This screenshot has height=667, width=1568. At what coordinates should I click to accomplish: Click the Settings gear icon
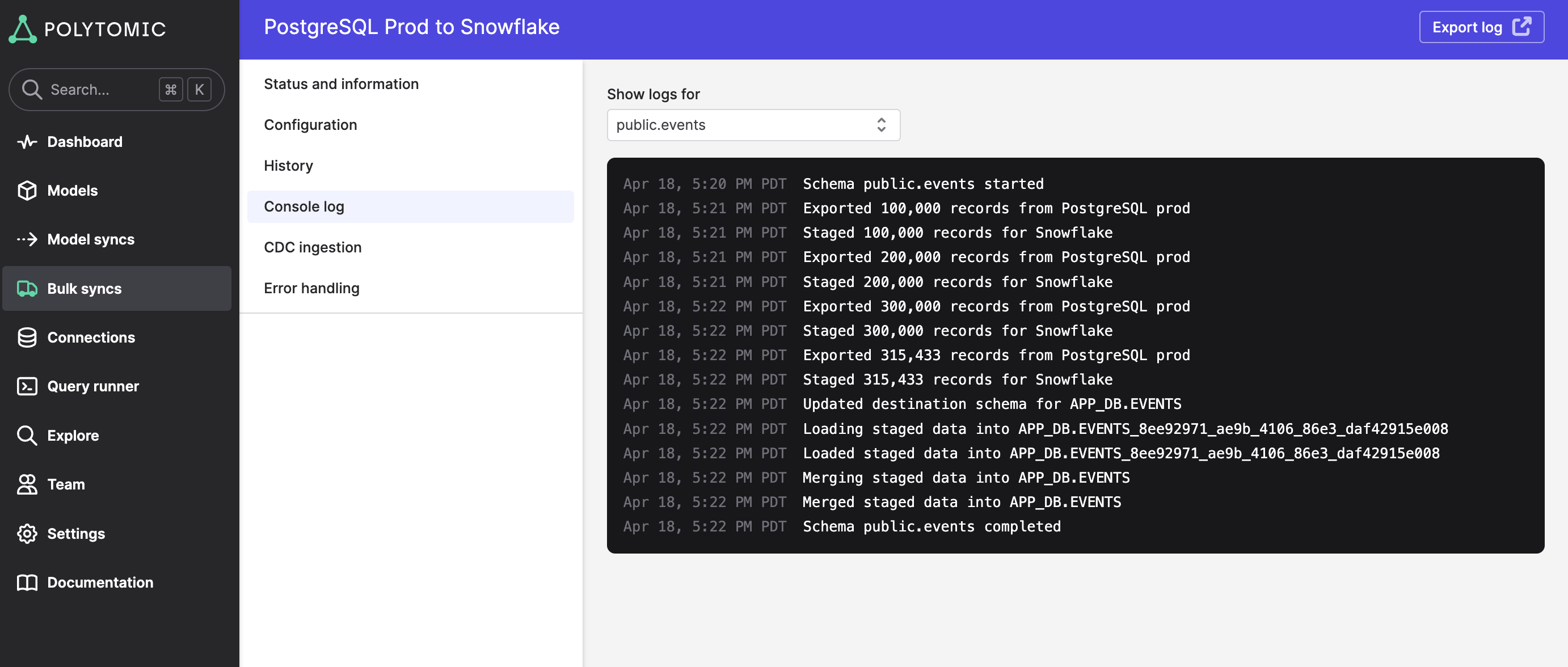coord(27,533)
